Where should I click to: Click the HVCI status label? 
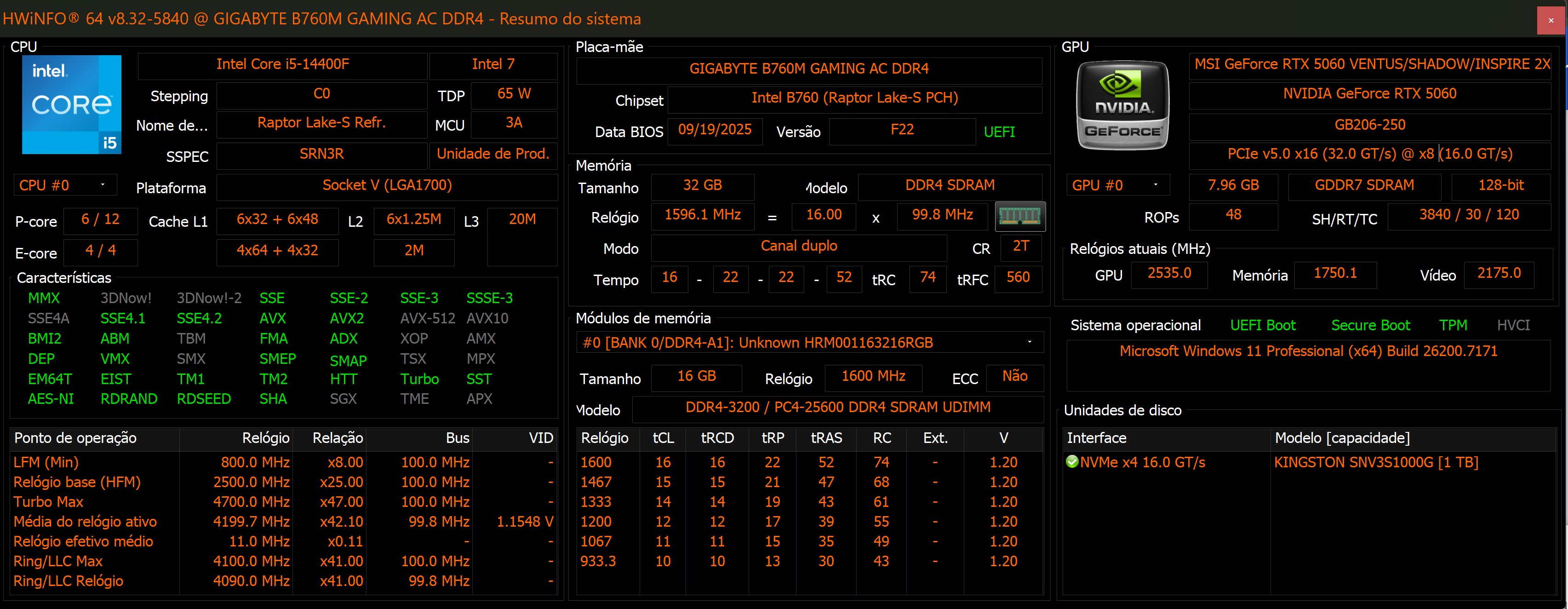(1513, 325)
